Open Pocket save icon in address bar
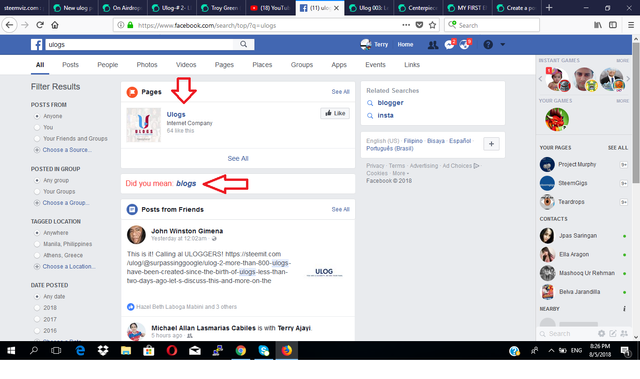Image resolution: width=640 pixels, height=379 pixels. click(x=419, y=25)
